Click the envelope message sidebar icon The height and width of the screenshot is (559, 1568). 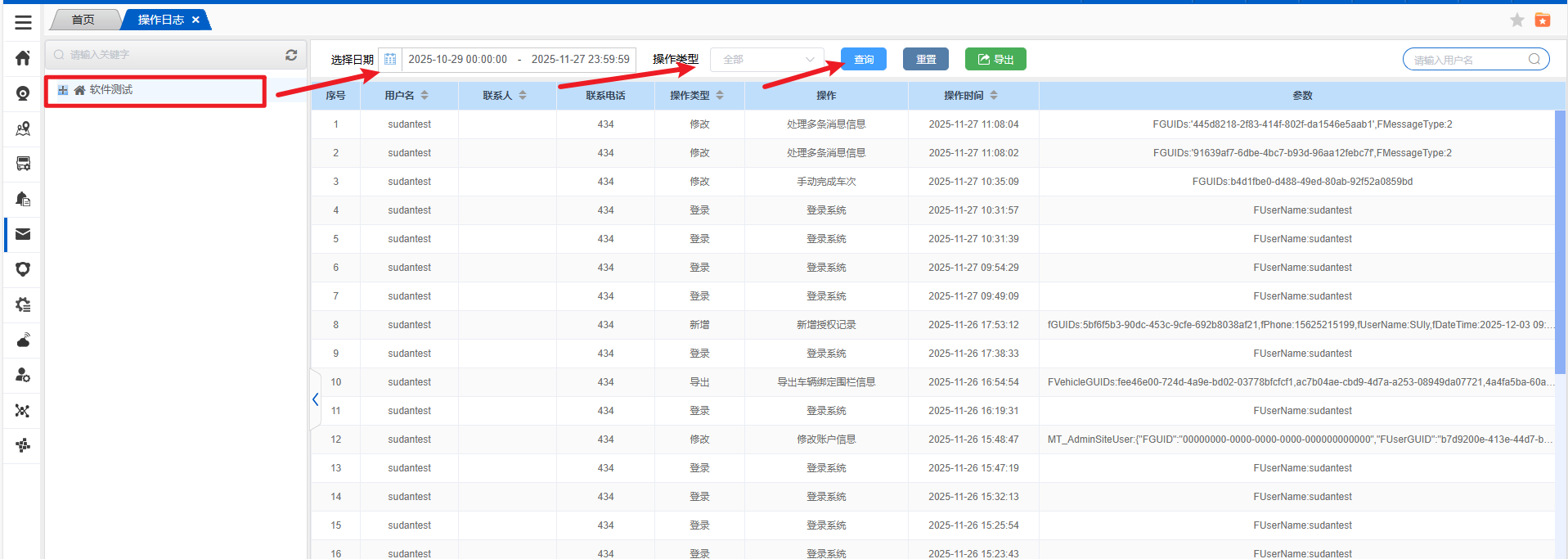pos(23,234)
